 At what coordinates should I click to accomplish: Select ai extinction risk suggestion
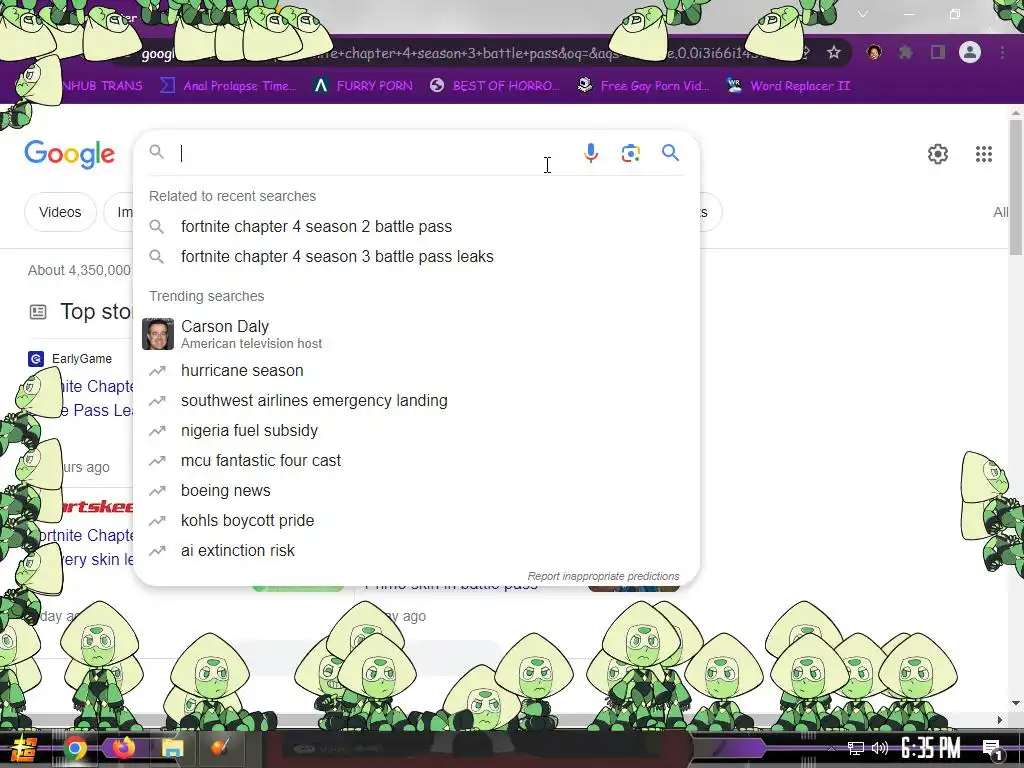pos(417,551)
